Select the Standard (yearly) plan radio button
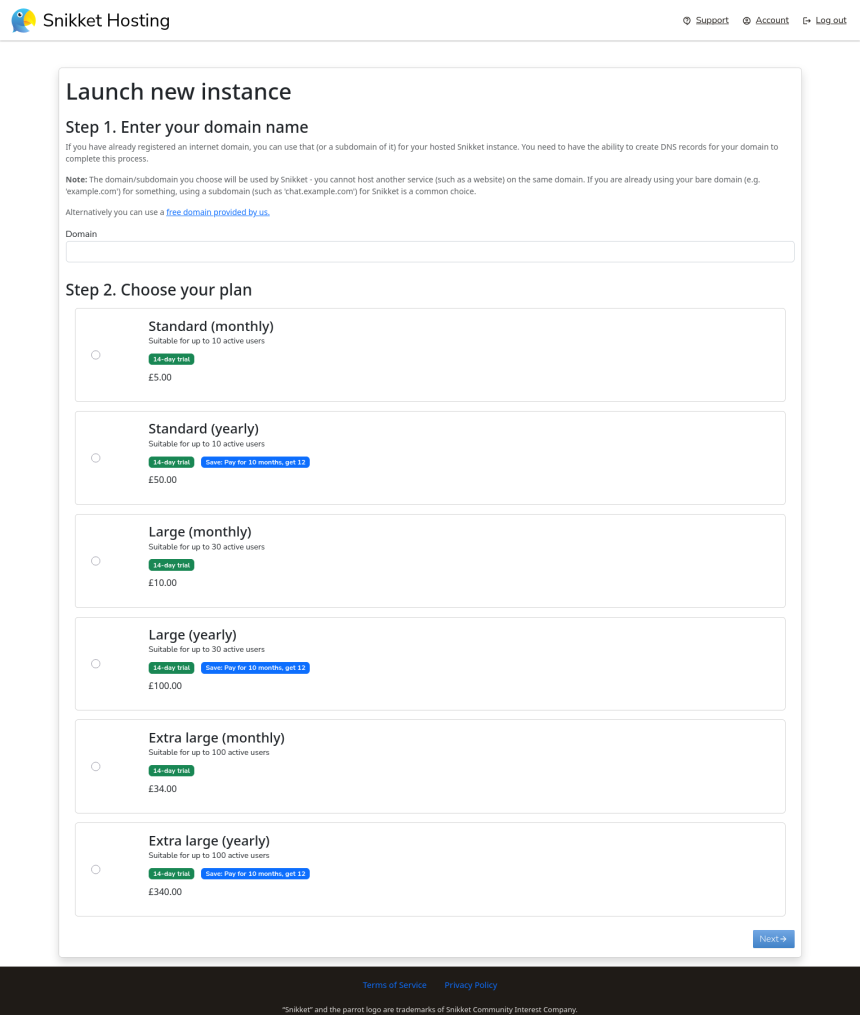 (96, 458)
